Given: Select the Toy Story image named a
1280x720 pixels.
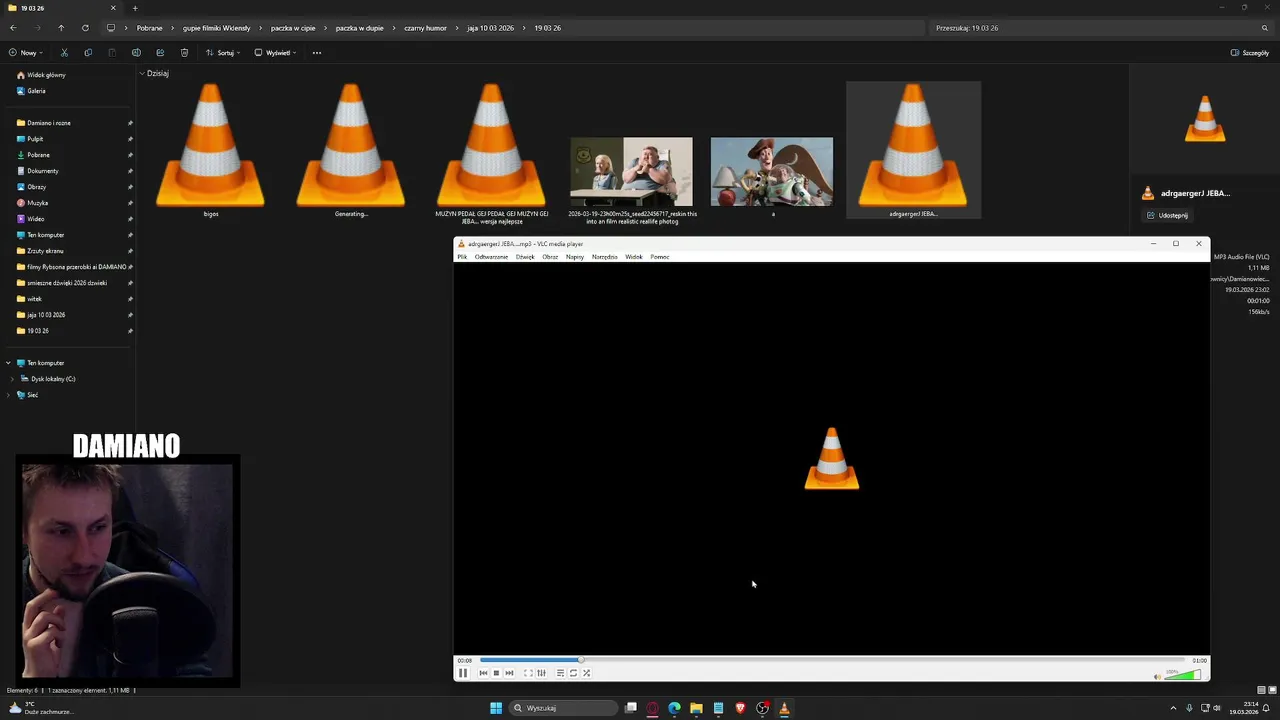Looking at the screenshot, I should click(772, 176).
